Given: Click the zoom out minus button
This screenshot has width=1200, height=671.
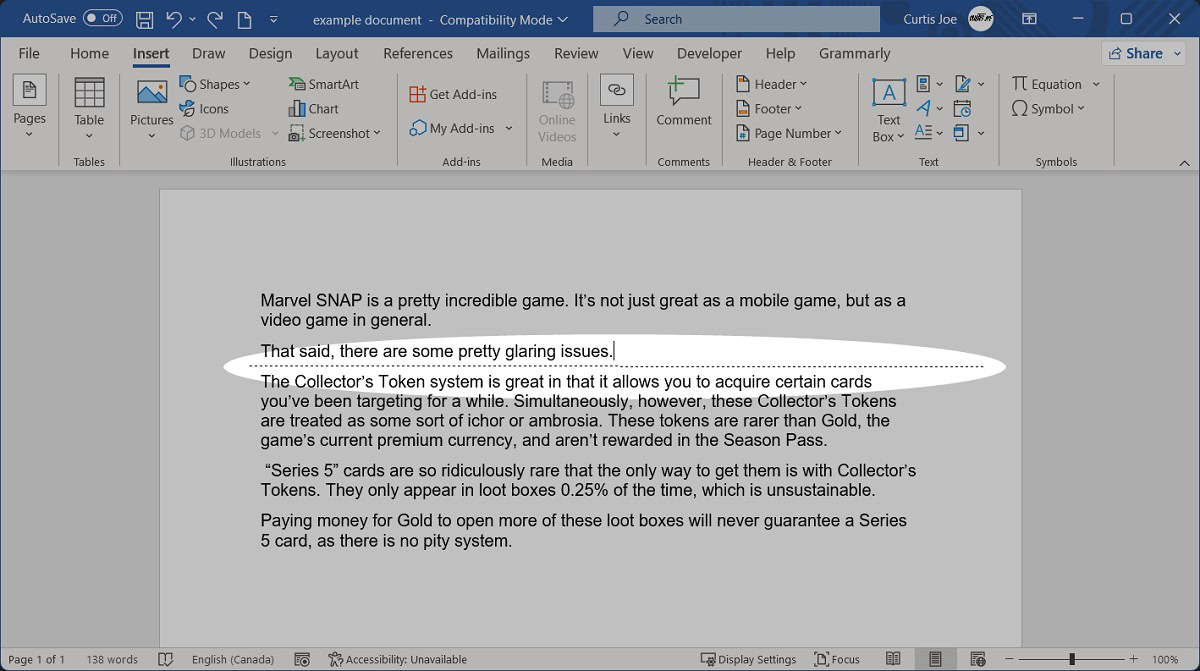Looking at the screenshot, I should tap(1009, 659).
